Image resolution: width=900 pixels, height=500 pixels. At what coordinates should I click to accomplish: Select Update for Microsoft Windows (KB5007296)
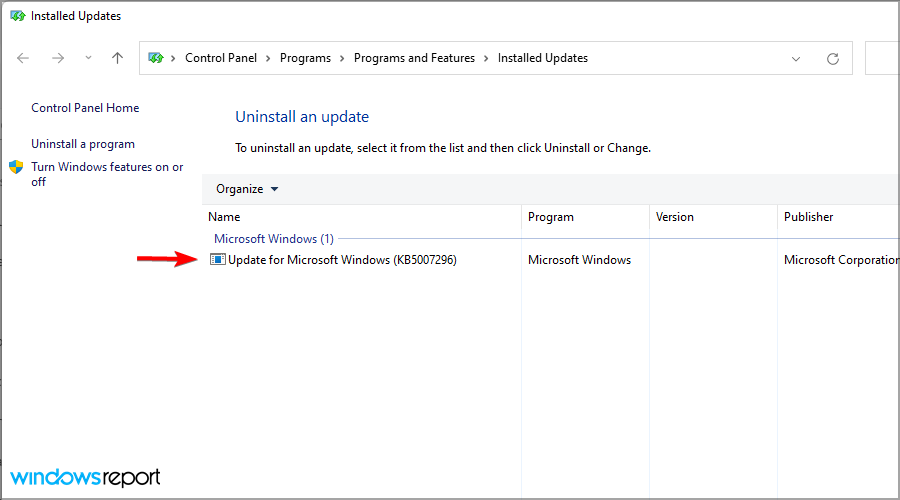(342, 260)
